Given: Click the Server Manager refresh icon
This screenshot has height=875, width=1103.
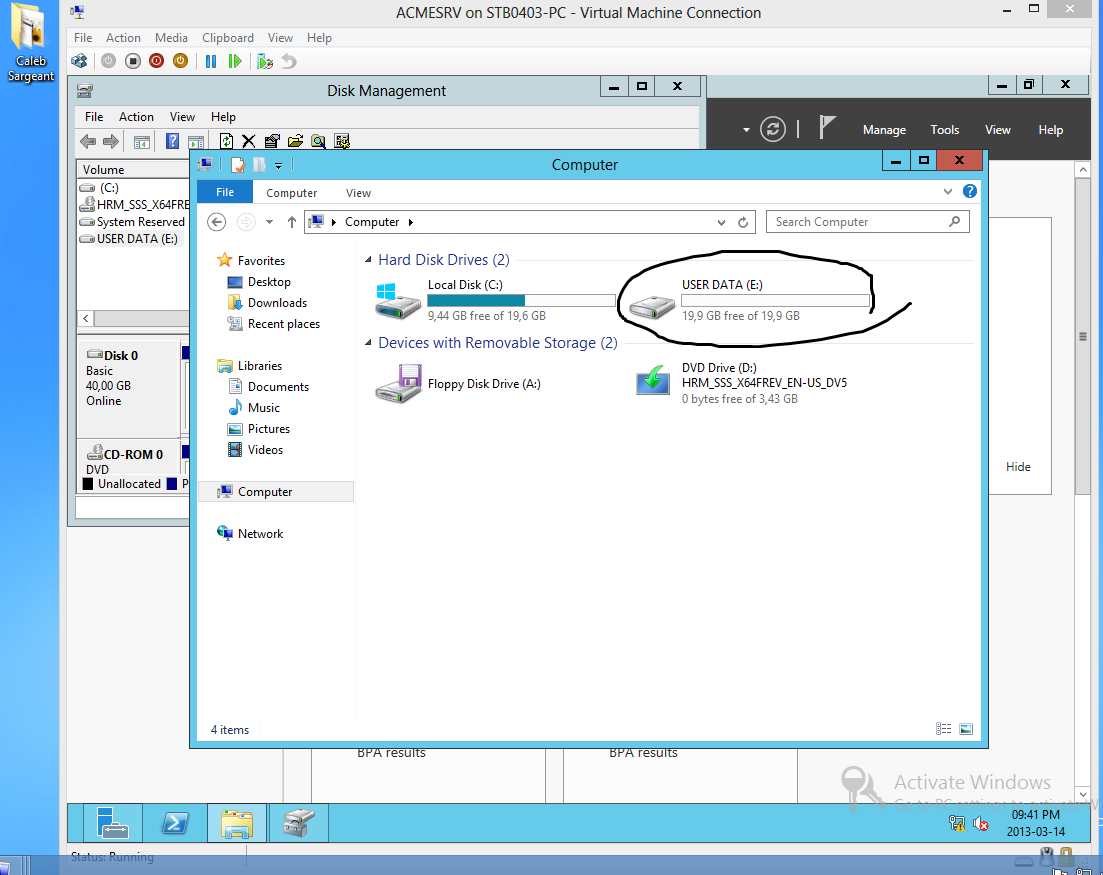Looking at the screenshot, I should point(772,129).
